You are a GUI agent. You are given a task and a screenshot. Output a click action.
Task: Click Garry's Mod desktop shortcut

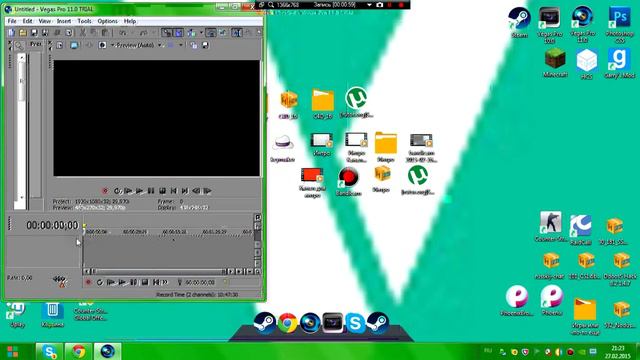point(619,62)
